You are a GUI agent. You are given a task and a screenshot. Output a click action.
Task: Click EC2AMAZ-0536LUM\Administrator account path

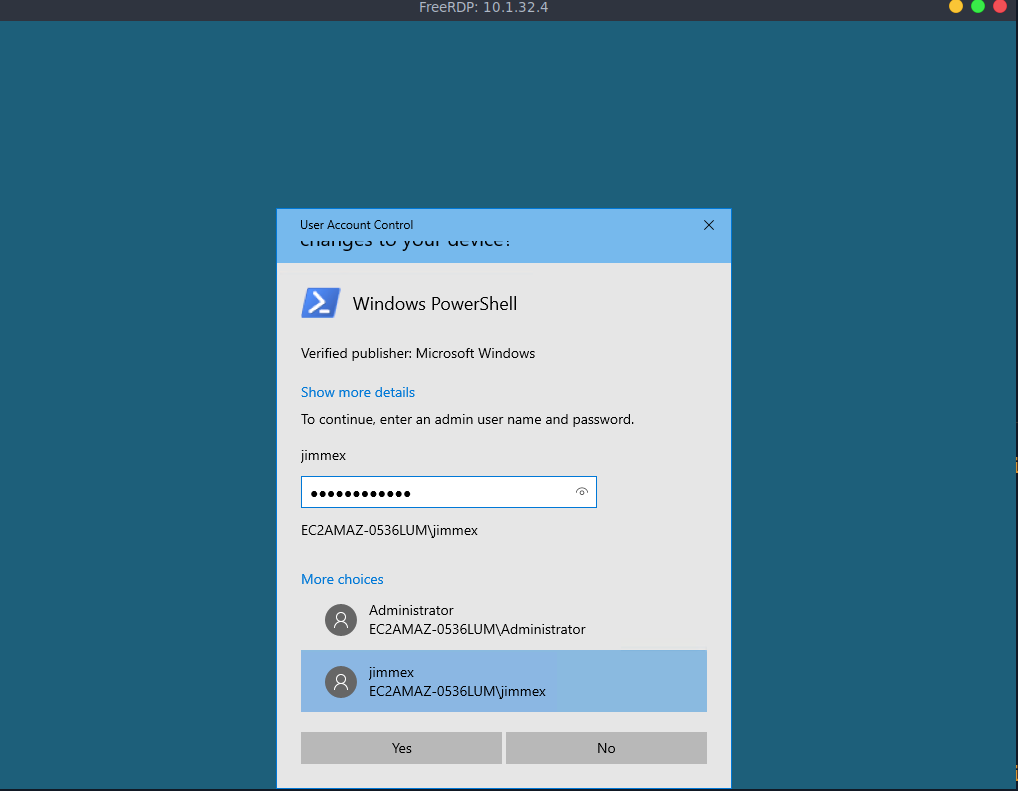(477, 629)
